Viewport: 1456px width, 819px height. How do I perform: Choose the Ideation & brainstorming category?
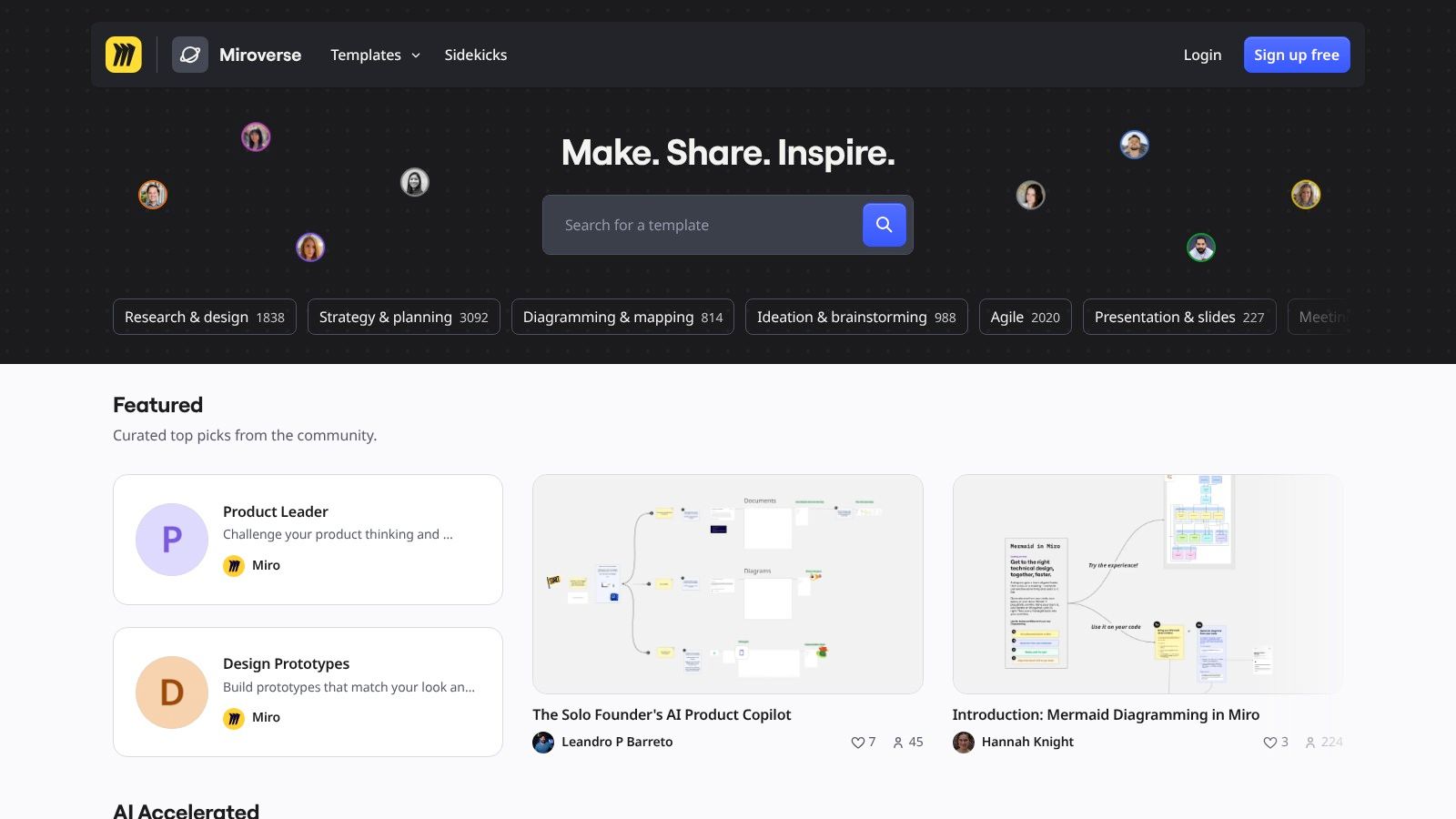tap(856, 317)
